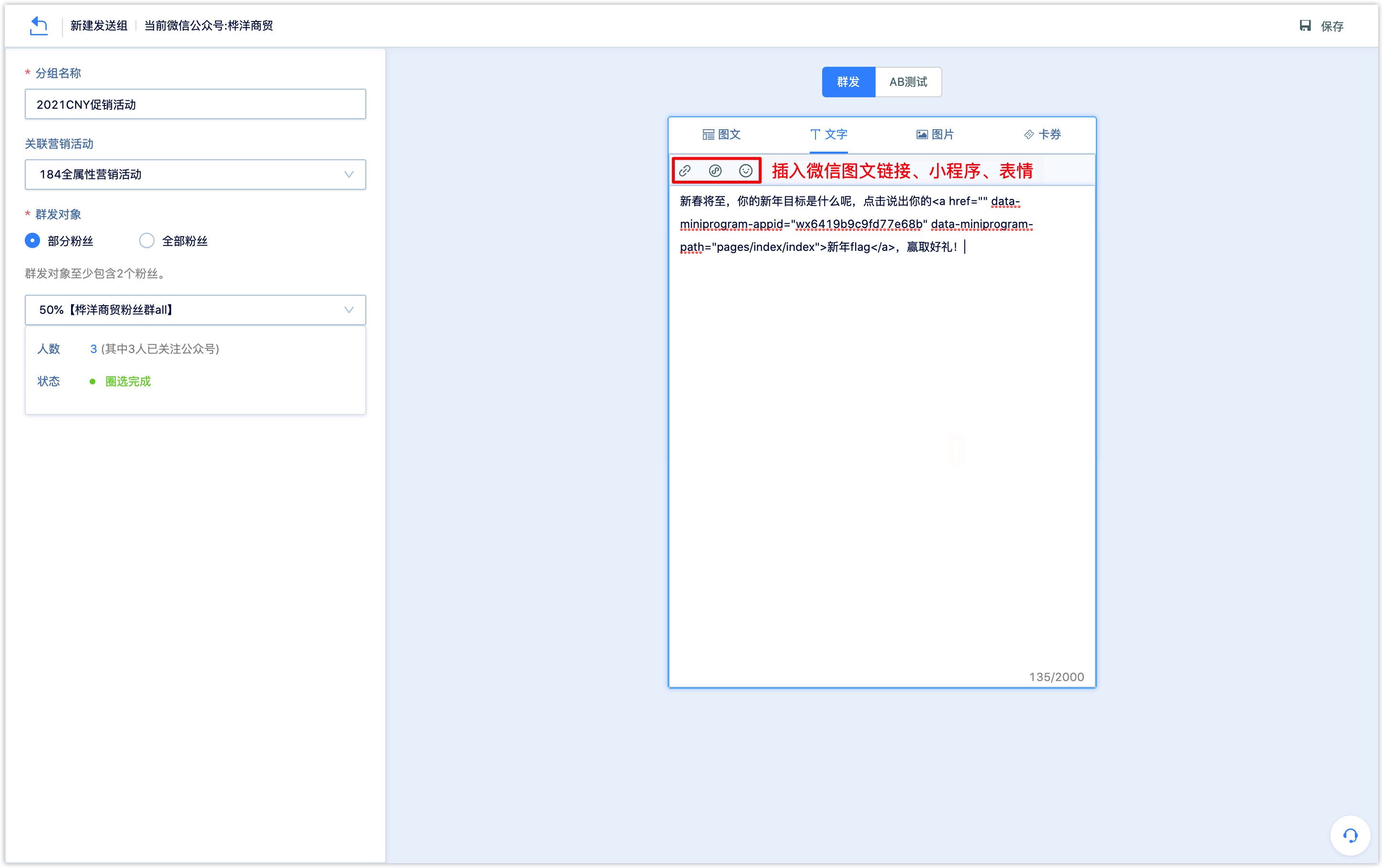Click the 保存 button
Image resolution: width=1383 pixels, height=868 pixels.
tap(1321, 26)
